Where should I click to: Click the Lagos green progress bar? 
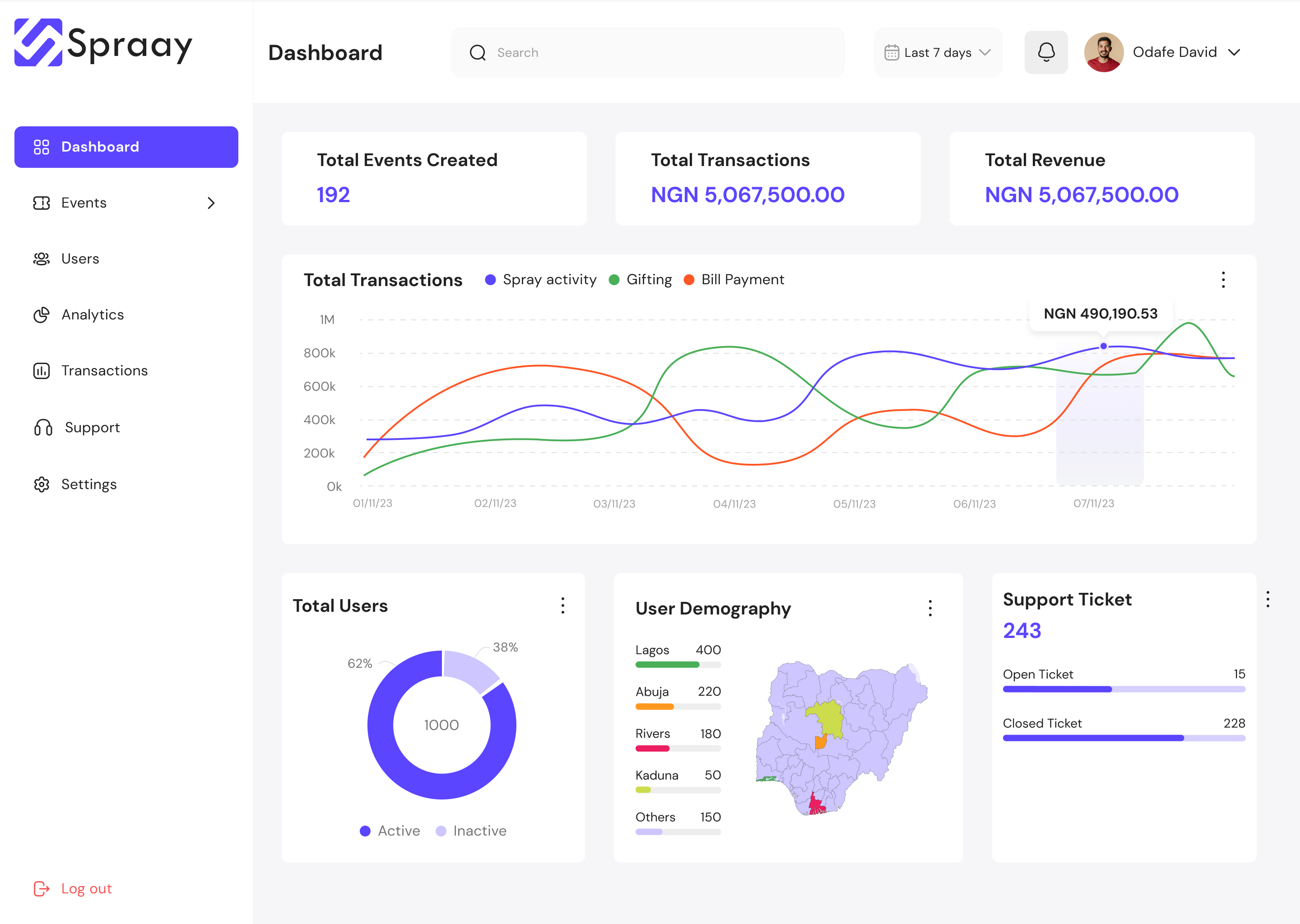(x=668, y=665)
